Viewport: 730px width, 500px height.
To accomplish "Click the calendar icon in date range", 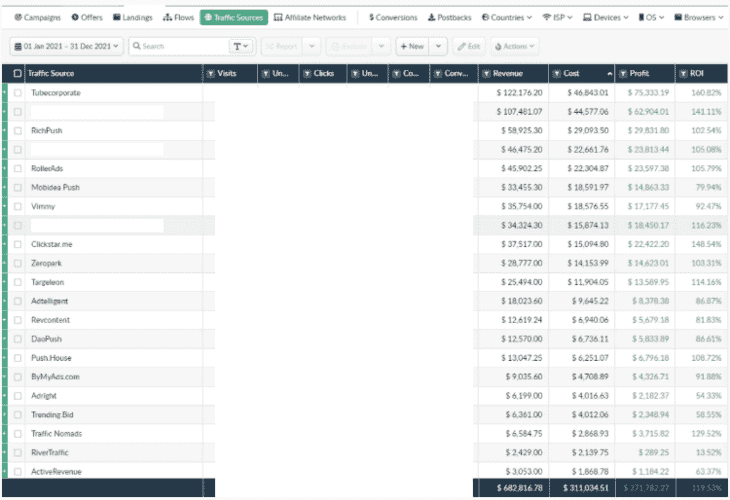I will coord(18,46).
